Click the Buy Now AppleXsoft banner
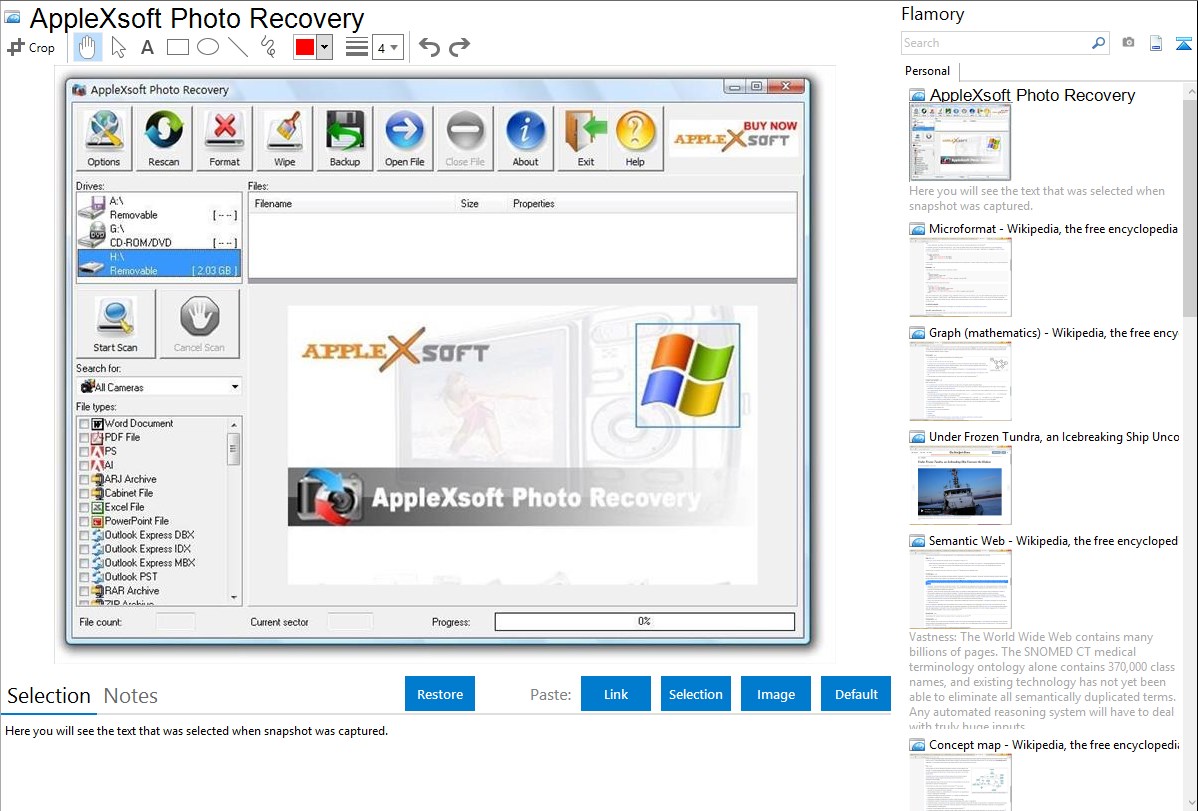 [x=734, y=136]
